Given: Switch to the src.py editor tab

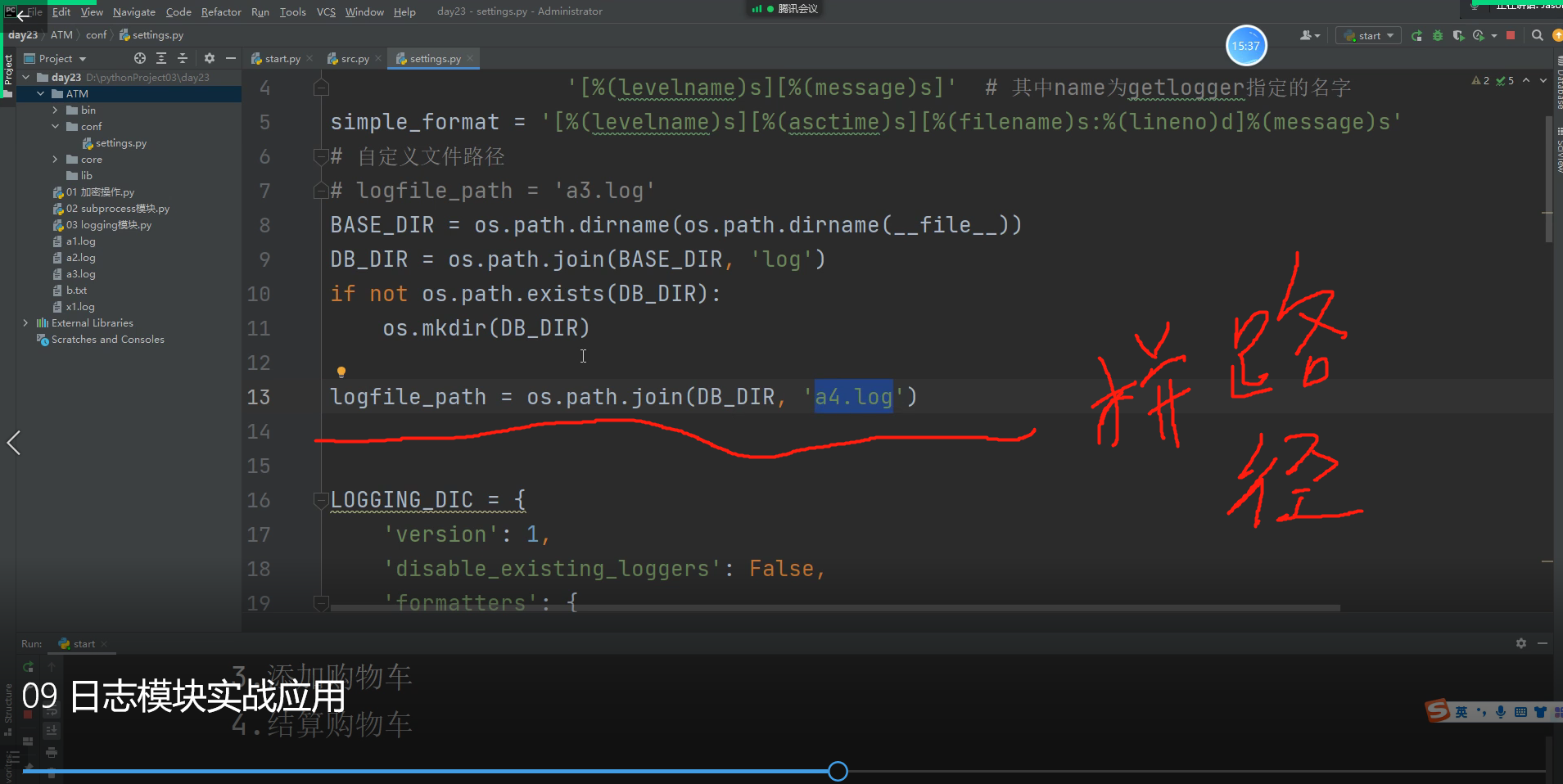Looking at the screenshot, I should pyautogui.click(x=355, y=58).
